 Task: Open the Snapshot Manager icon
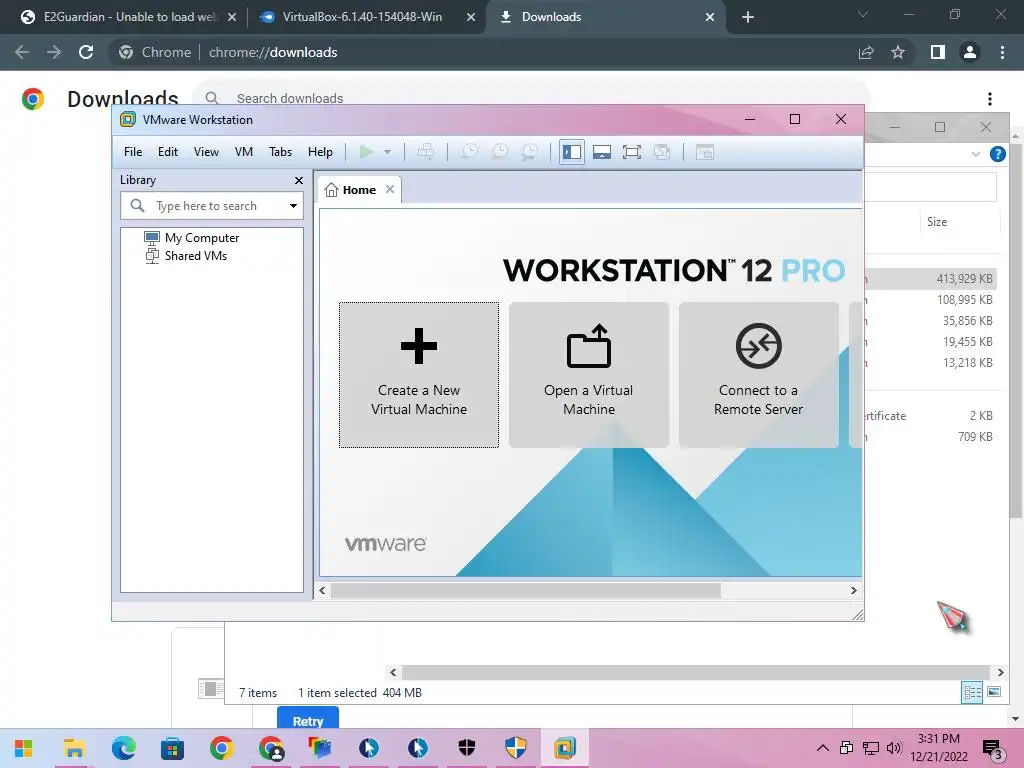click(530, 152)
